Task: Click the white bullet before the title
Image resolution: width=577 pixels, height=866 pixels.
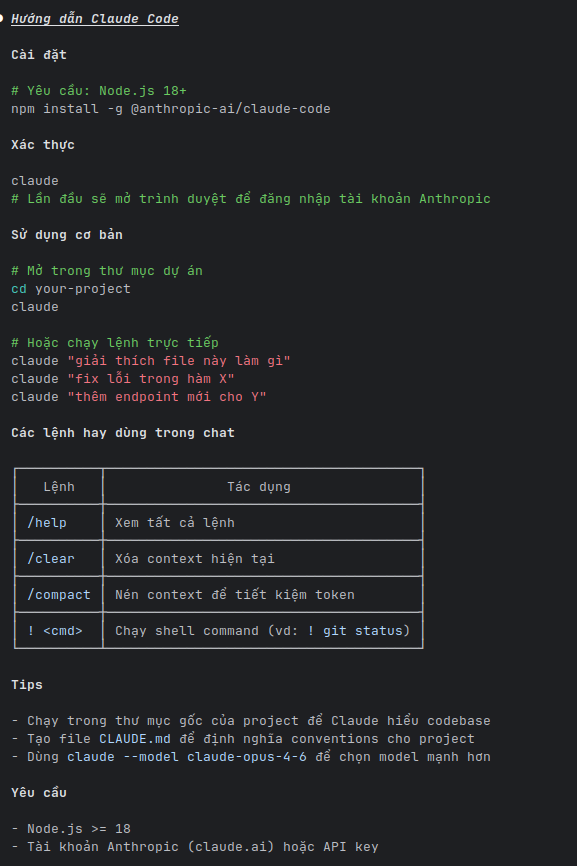Action: click(2, 18)
